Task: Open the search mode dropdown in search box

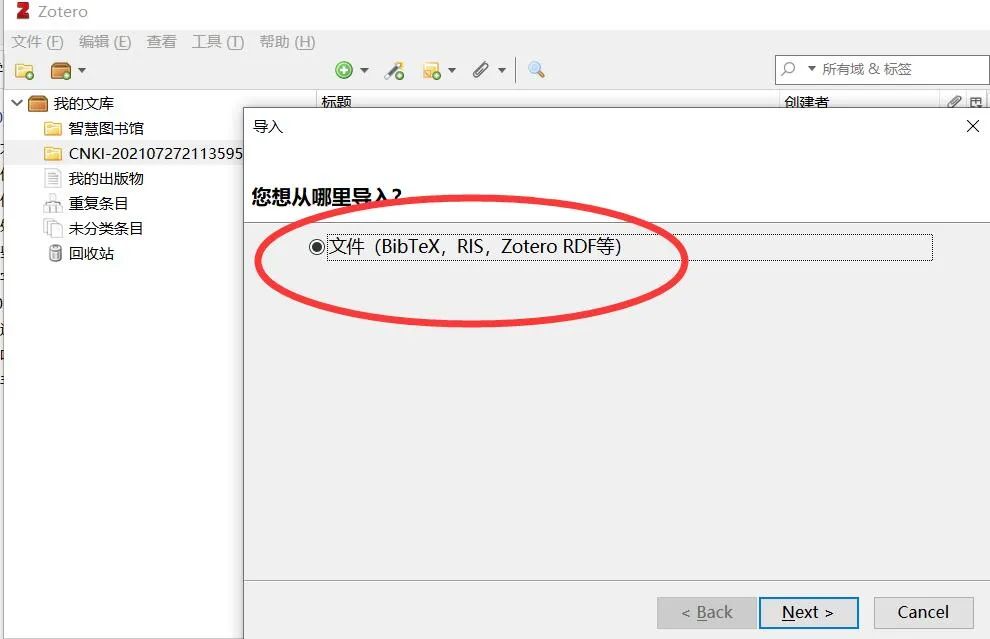Action: tap(812, 68)
